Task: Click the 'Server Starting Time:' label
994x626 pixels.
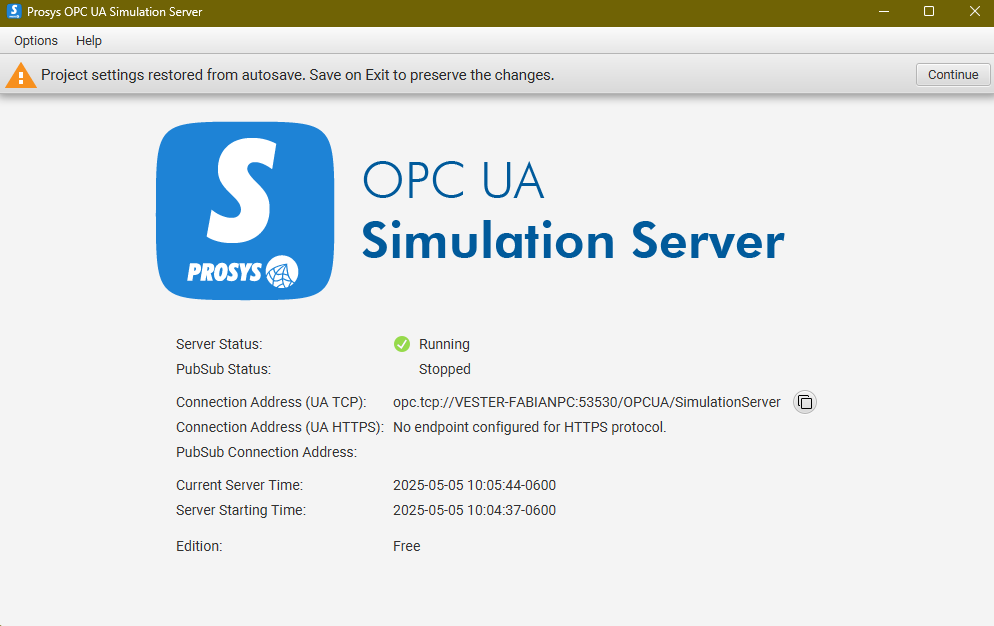Action: click(x=241, y=510)
